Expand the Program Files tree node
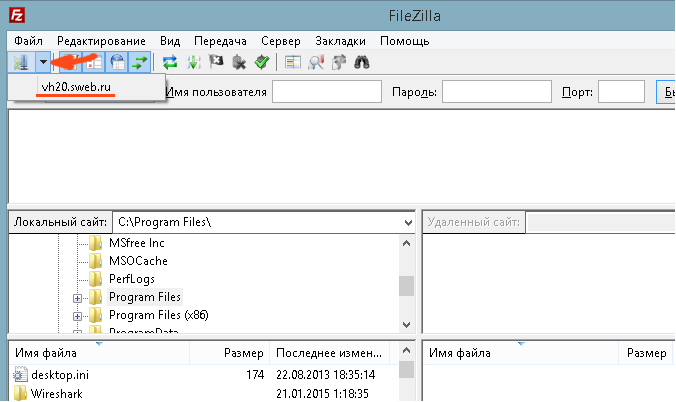Viewport: 676px width, 402px height. point(77,298)
